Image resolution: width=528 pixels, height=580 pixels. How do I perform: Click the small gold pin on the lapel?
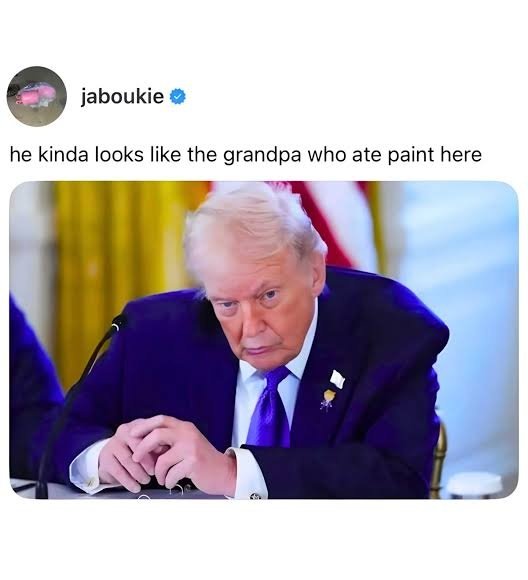pyautogui.click(x=327, y=400)
